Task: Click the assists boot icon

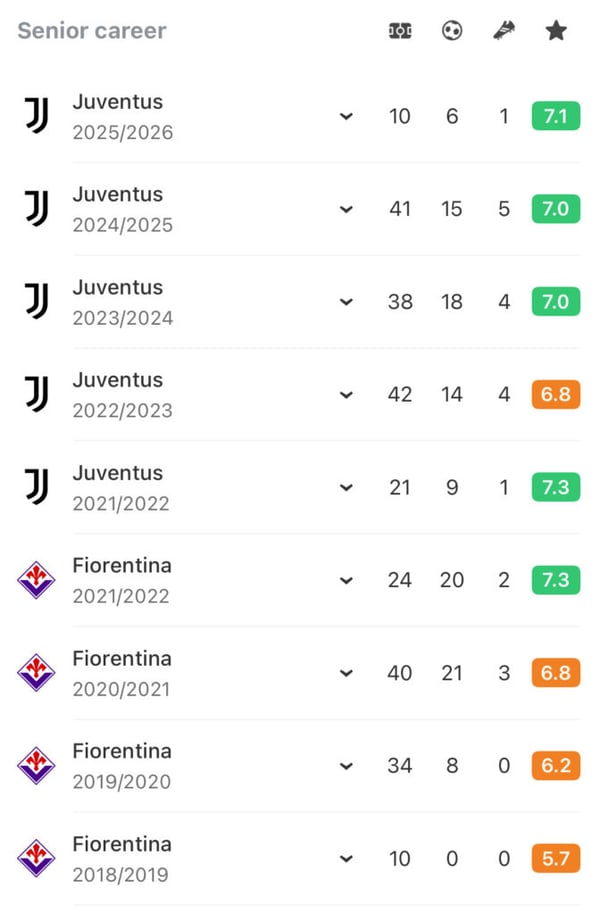Action: (x=504, y=31)
